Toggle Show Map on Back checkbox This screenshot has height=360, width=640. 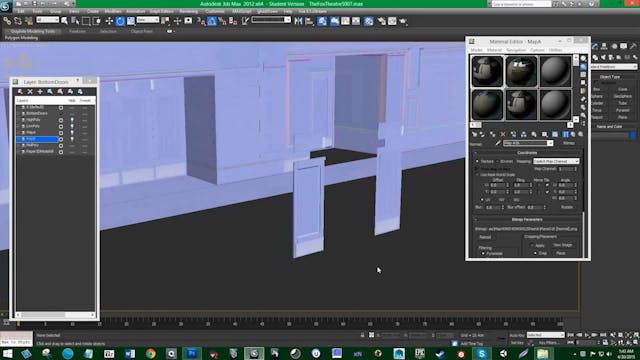click(478, 169)
